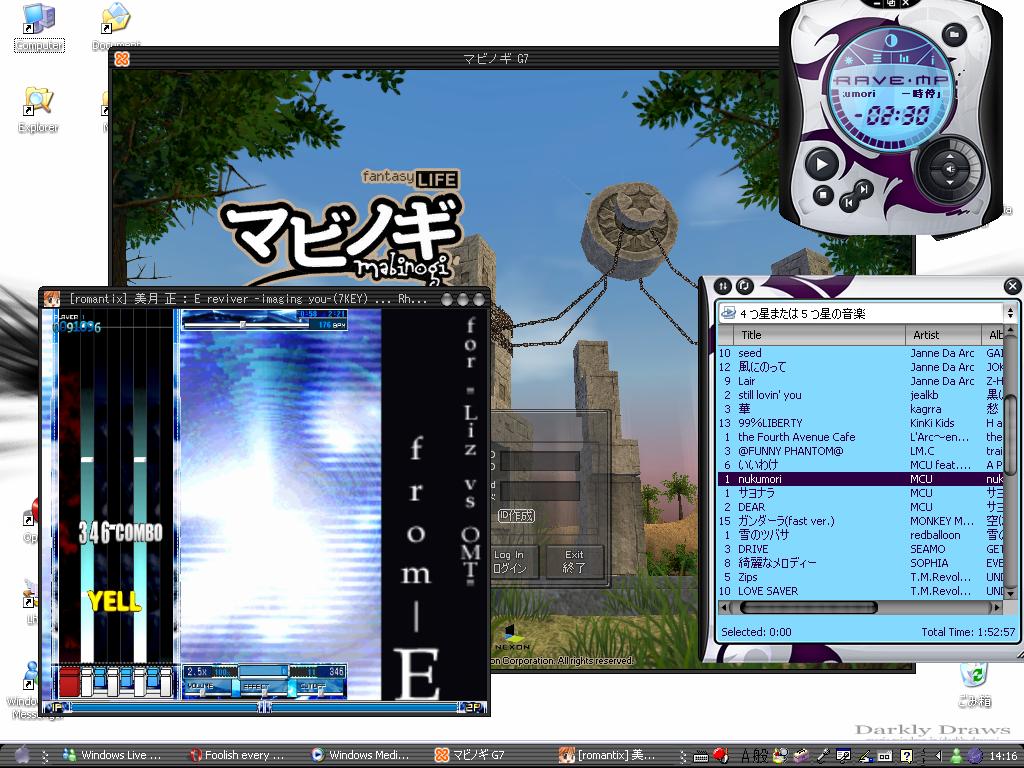The height and width of the screenshot is (768, 1024).
Task: Raise volume using the up arrow on the dial
Action: (x=950, y=156)
